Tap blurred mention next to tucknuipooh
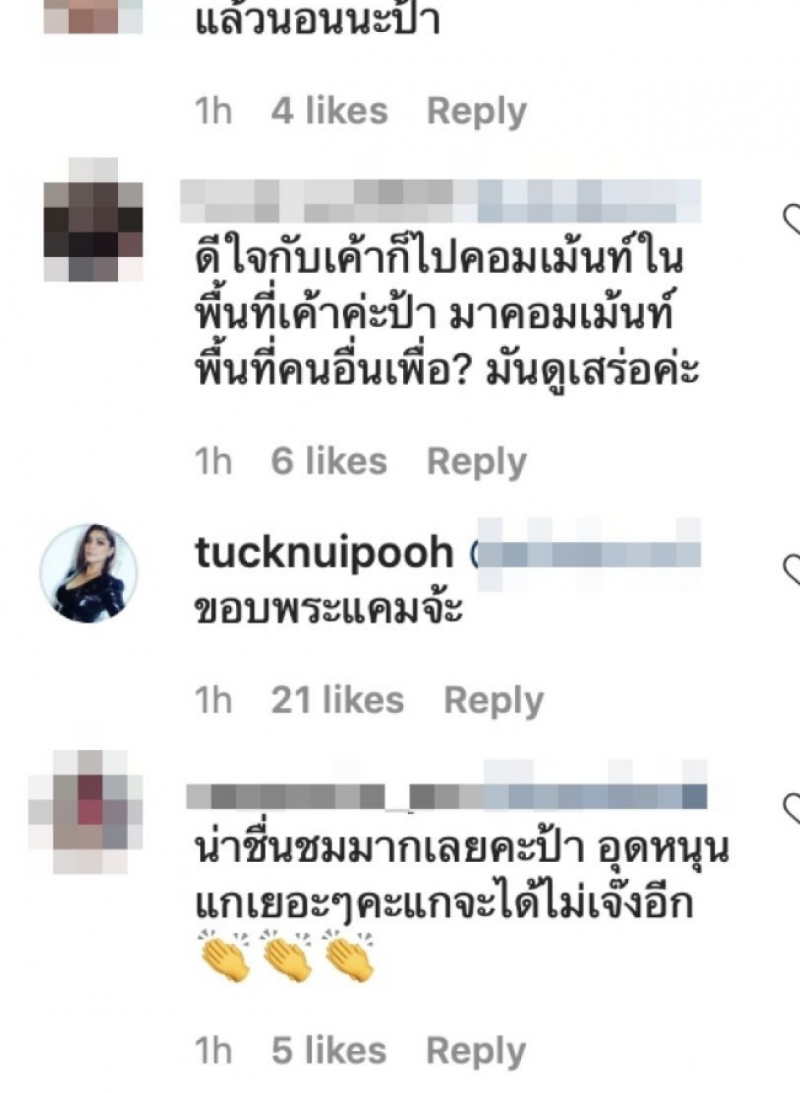The height and width of the screenshot is (1093, 800). point(588,555)
